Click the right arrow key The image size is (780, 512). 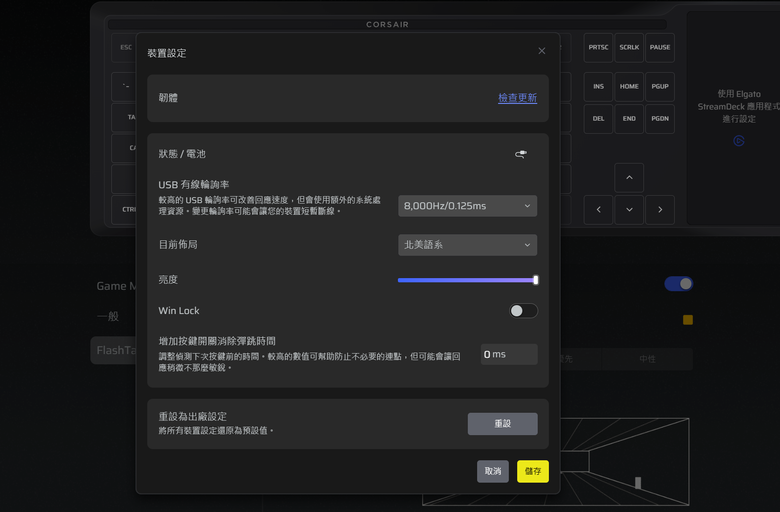660,210
